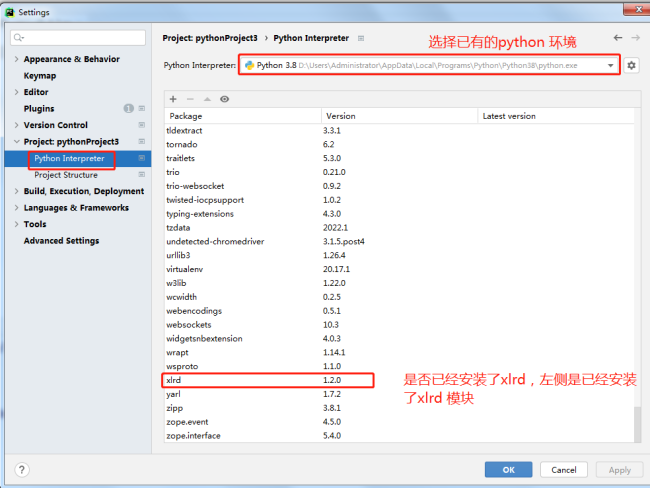
Task: Select the virtualenv package row
Action: [399, 269]
